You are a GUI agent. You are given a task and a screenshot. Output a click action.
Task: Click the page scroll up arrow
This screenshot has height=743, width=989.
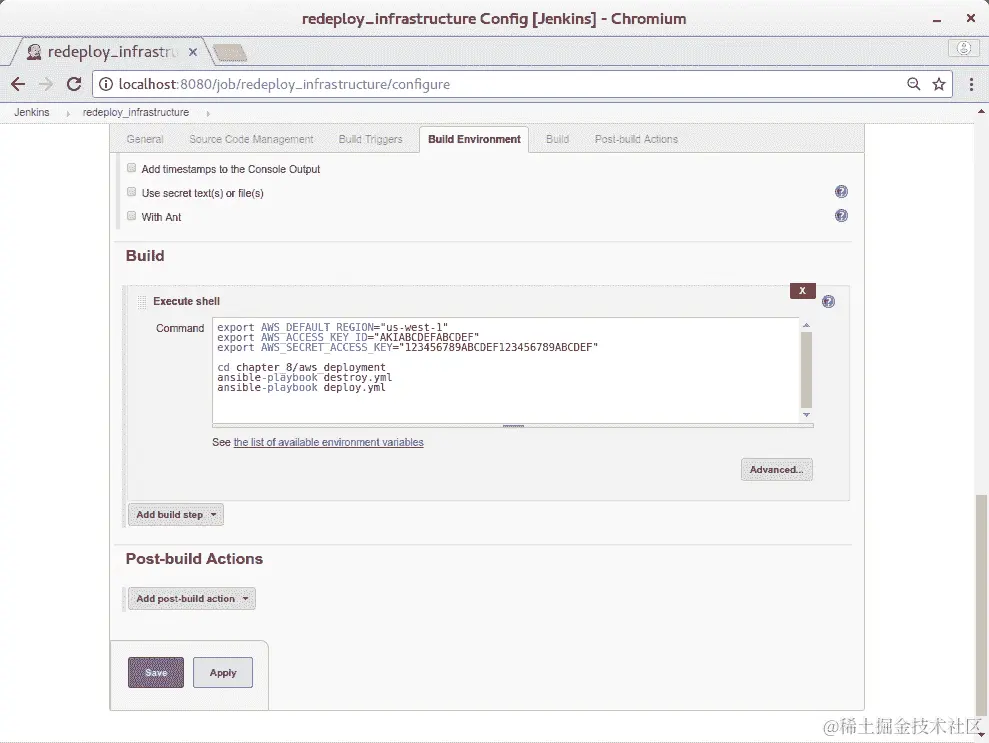click(981, 112)
